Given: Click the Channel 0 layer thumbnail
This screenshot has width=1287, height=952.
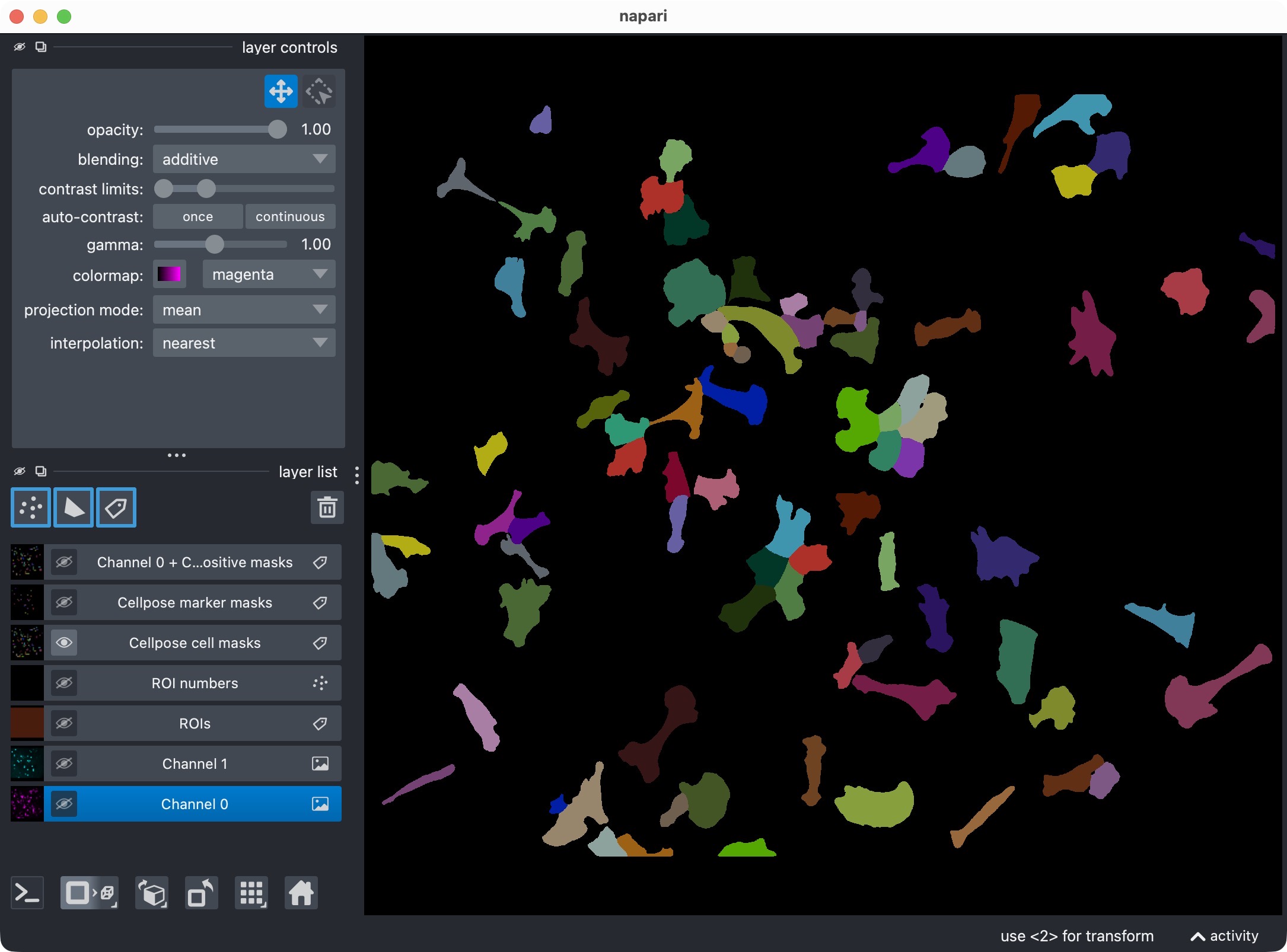Looking at the screenshot, I should (27, 804).
